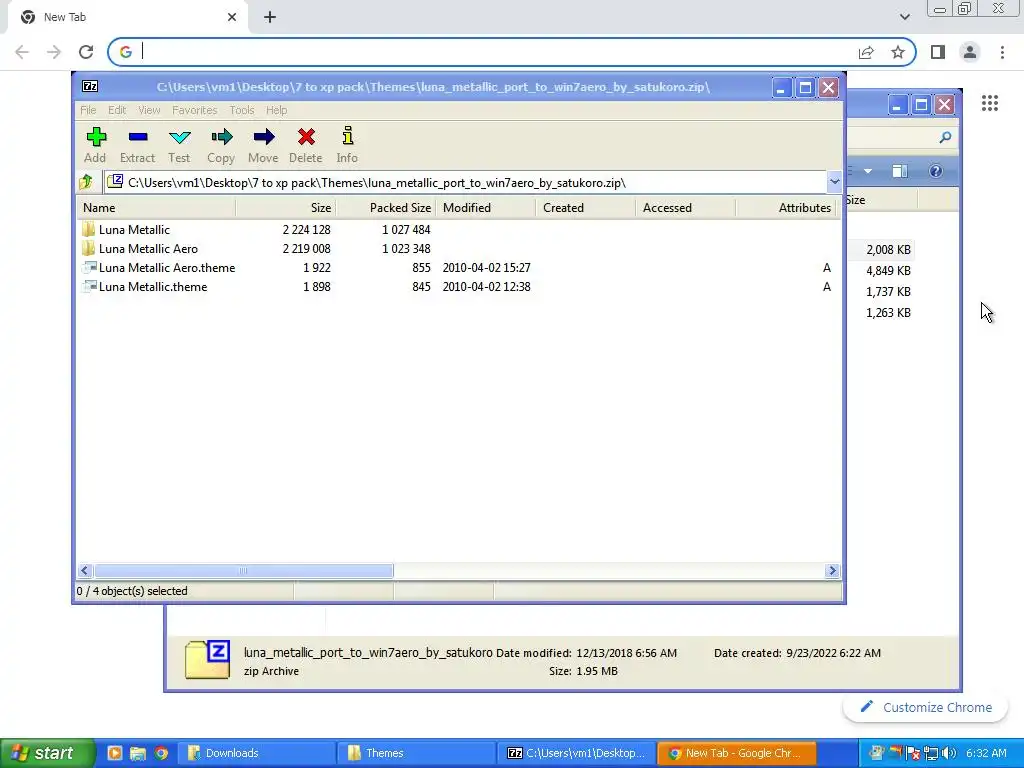The height and width of the screenshot is (768, 1024).
Task: Select the Luna Metallic Aero folder
Action: pyautogui.click(x=140, y=249)
